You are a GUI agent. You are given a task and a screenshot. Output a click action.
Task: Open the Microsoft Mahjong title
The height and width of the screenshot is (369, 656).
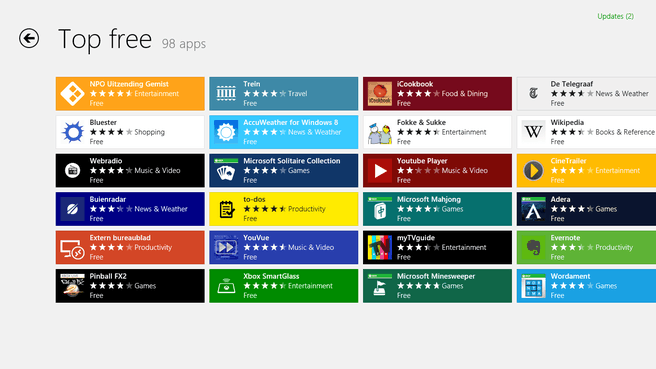click(428, 199)
